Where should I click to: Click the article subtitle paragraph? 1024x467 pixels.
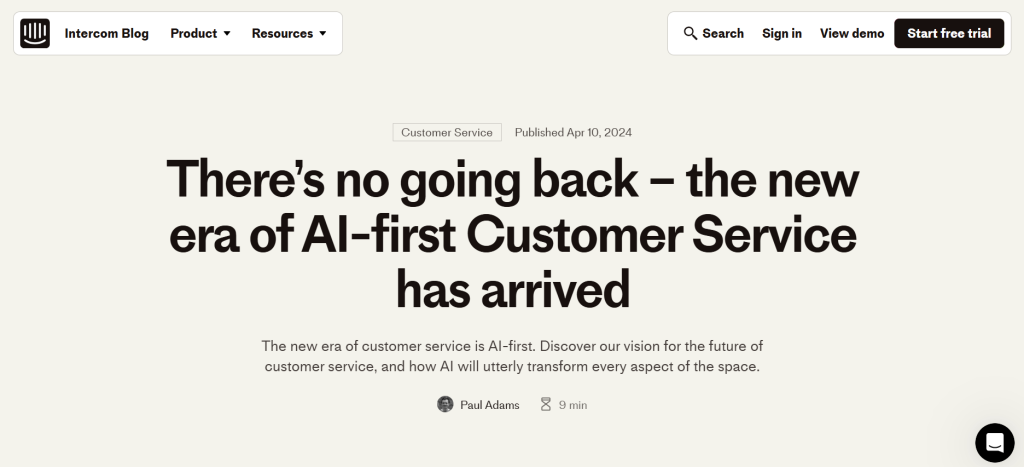pos(512,356)
